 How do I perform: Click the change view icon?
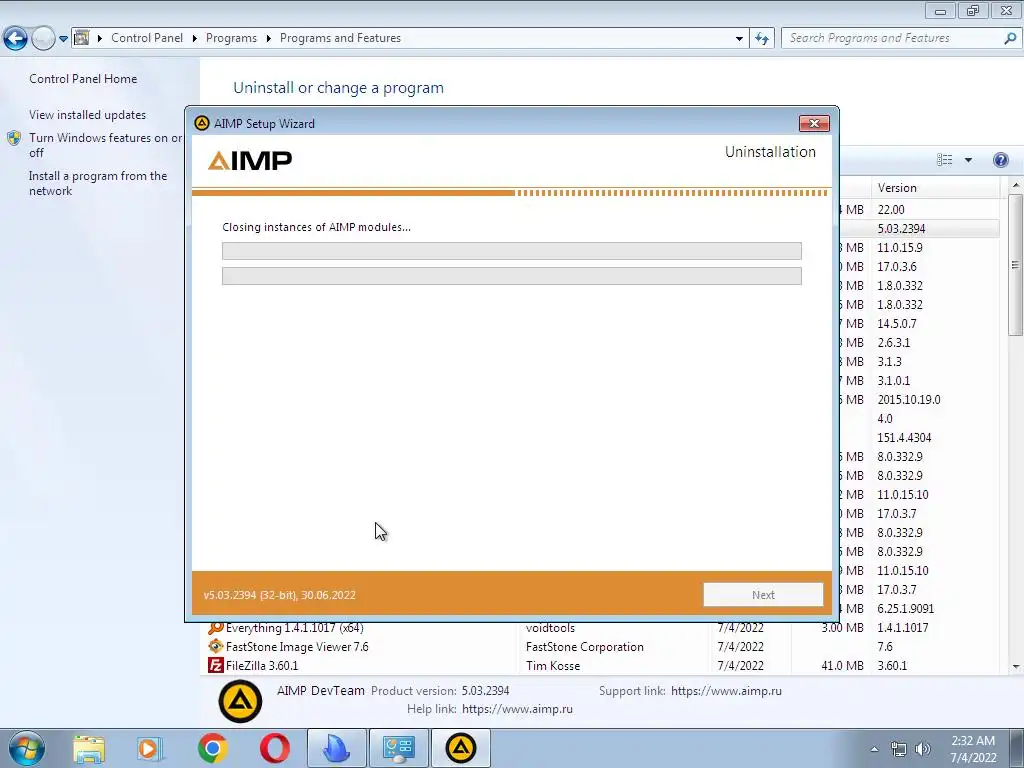[x=944, y=160]
